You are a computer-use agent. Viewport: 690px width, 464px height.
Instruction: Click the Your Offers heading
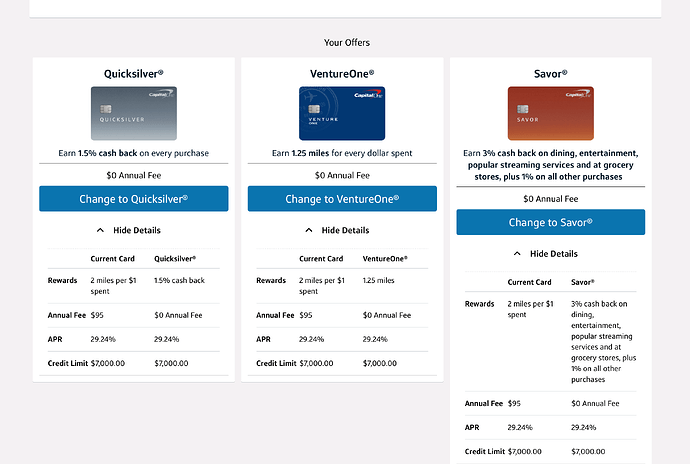click(x=347, y=43)
